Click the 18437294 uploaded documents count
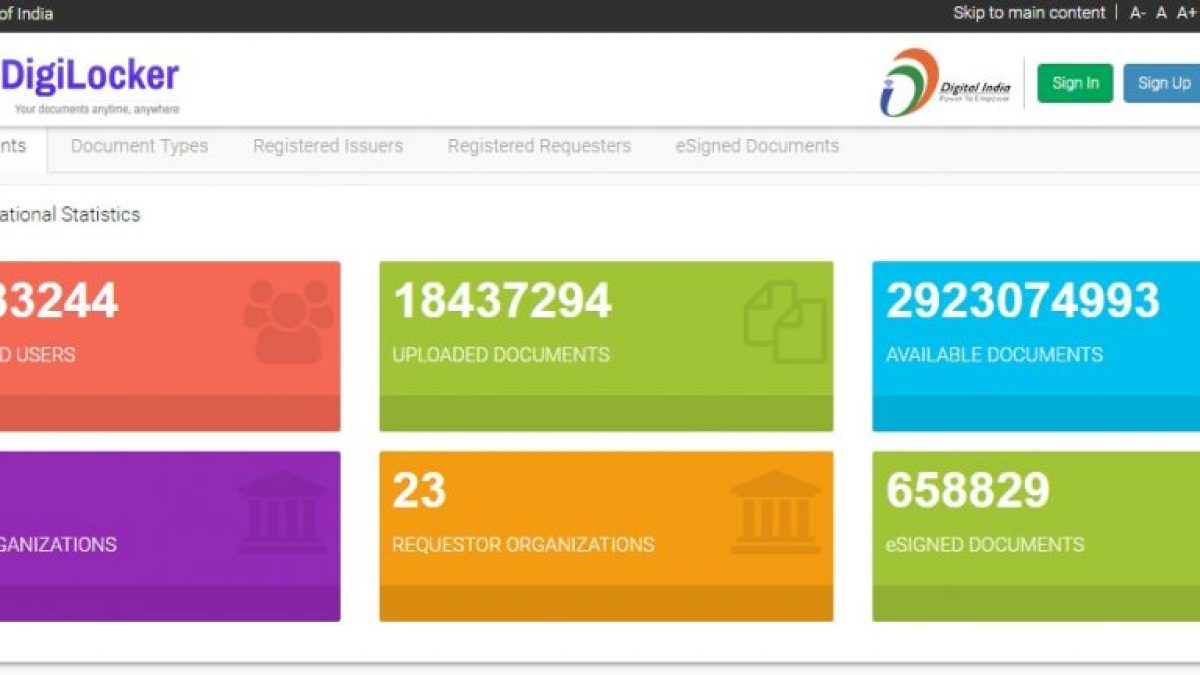The height and width of the screenshot is (675, 1200). click(502, 300)
